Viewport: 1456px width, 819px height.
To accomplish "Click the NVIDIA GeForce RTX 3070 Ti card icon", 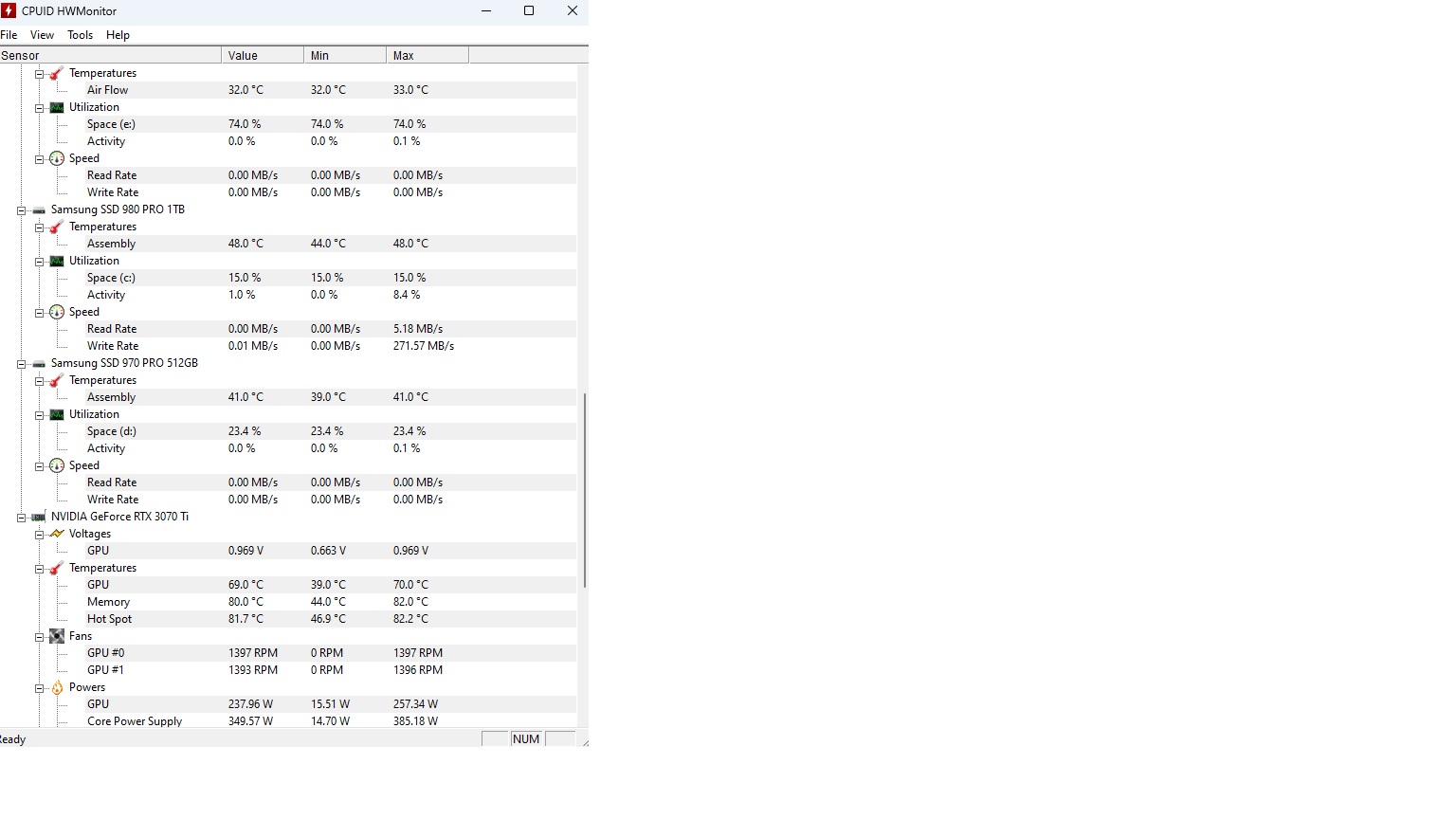I will click(x=39, y=517).
